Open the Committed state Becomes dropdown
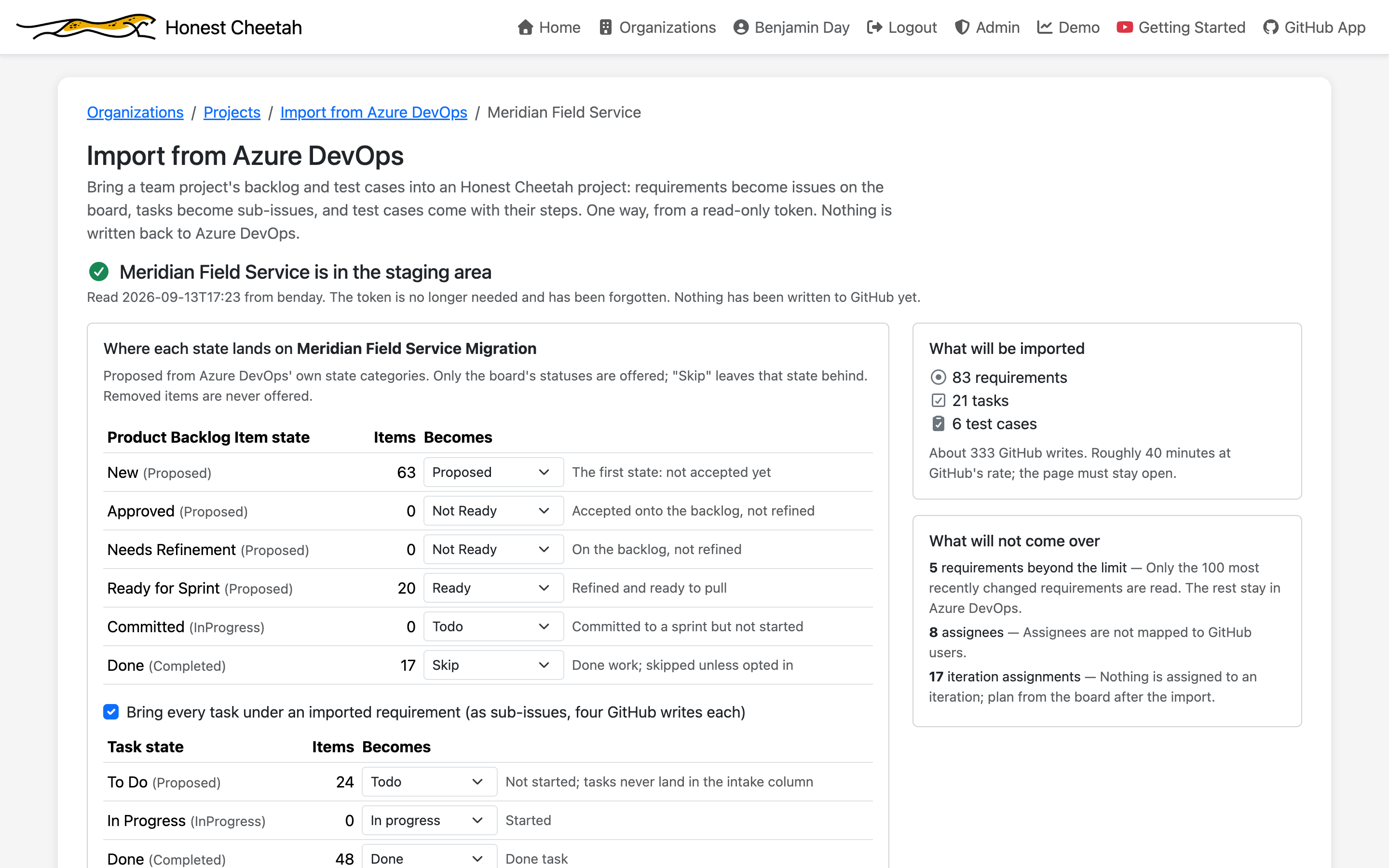This screenshot has width=1389, height=868. tap(493, 626)
